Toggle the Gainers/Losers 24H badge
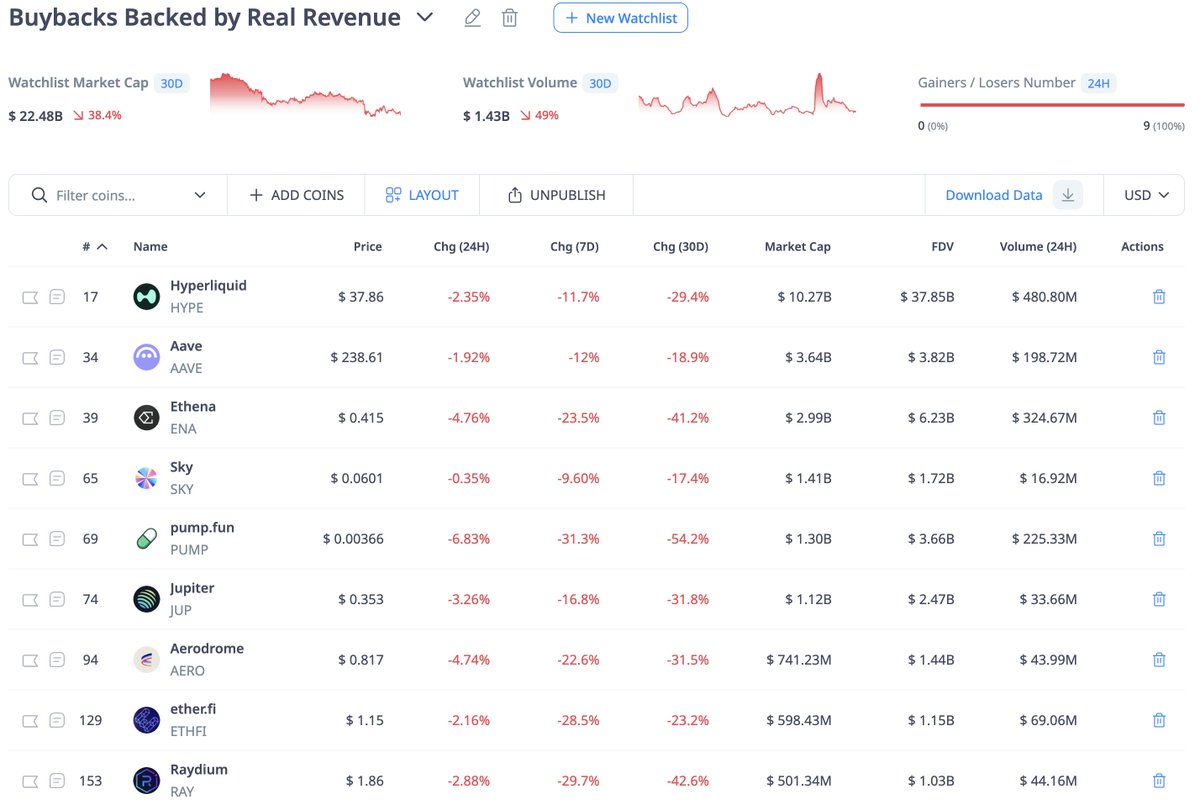The height and width of the screenshot is (810, 1200). pos(1099,83)
